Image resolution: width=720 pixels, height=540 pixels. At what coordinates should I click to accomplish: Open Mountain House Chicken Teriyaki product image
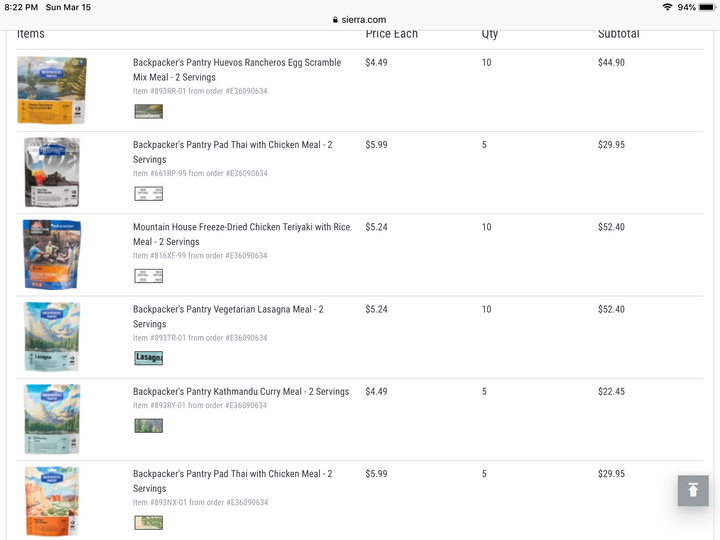[52, 254]
